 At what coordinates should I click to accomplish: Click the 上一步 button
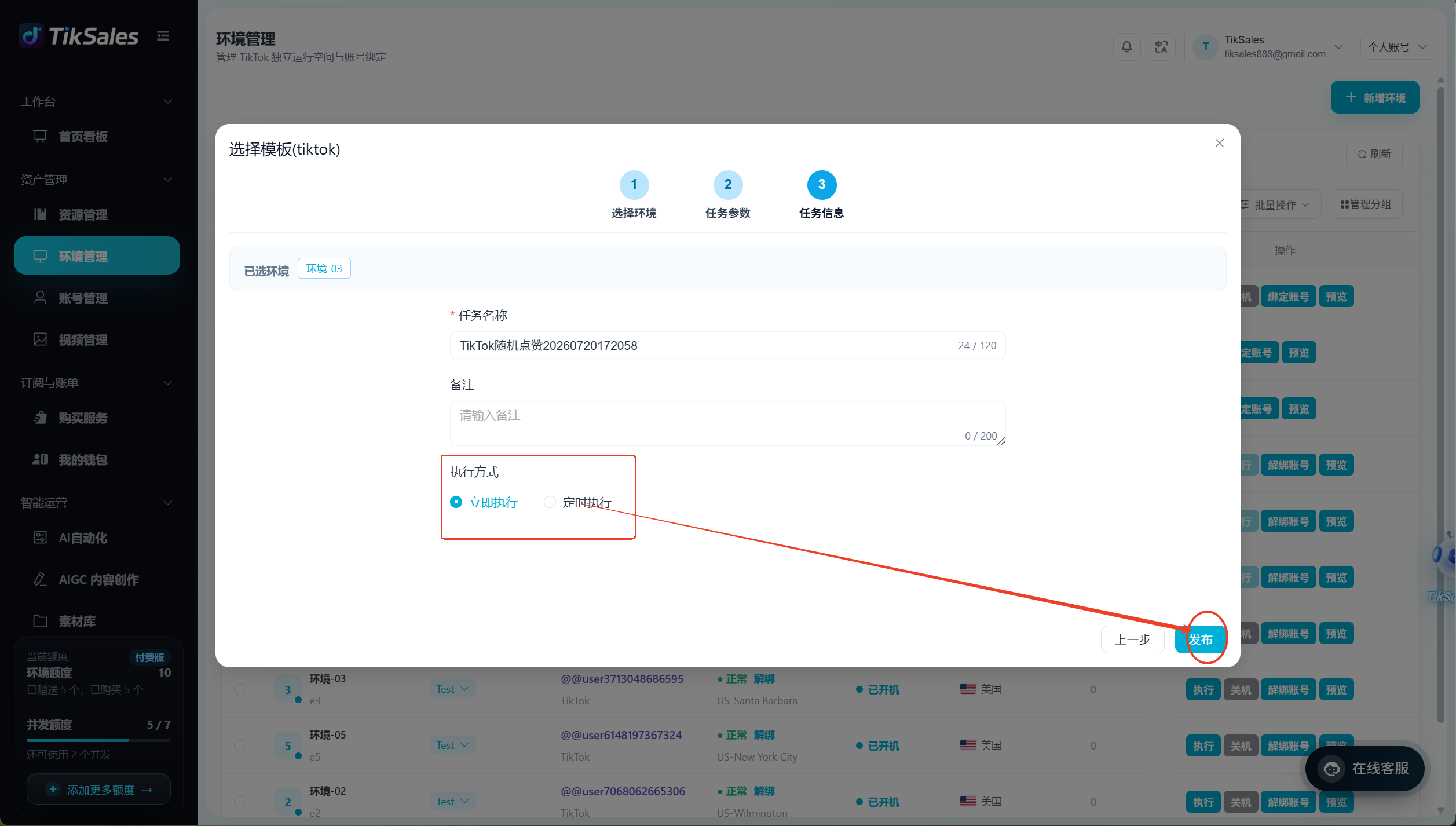coord(1132,639)
